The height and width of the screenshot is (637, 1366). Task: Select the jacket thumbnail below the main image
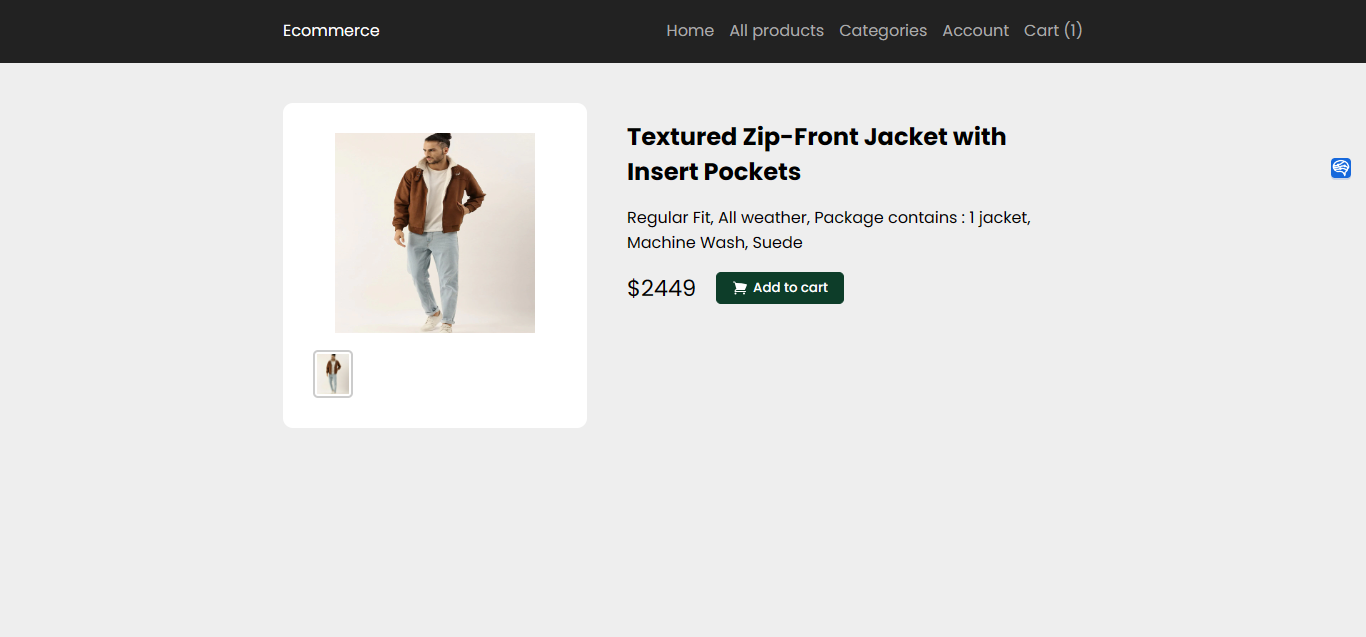click(x=333, y=373)
